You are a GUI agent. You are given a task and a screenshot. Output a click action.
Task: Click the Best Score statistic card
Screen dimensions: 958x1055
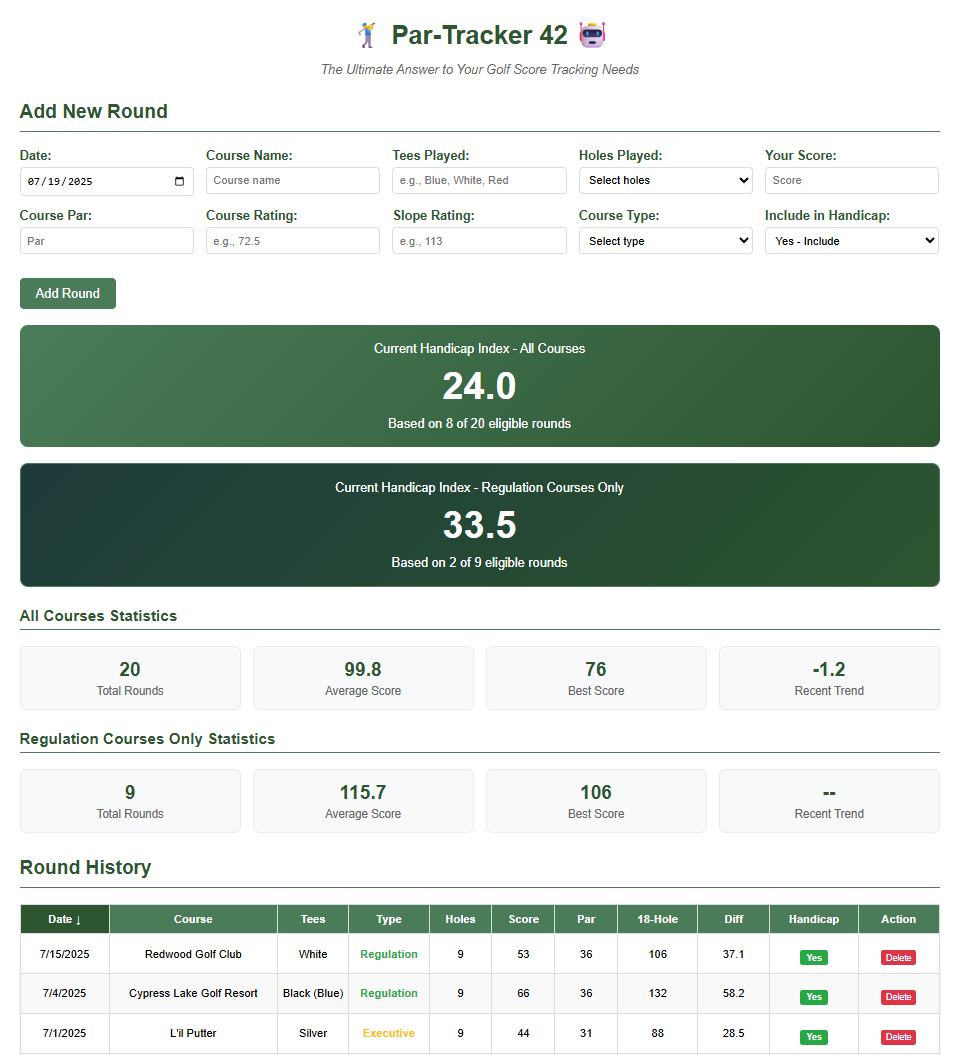(x=596, y=677)
